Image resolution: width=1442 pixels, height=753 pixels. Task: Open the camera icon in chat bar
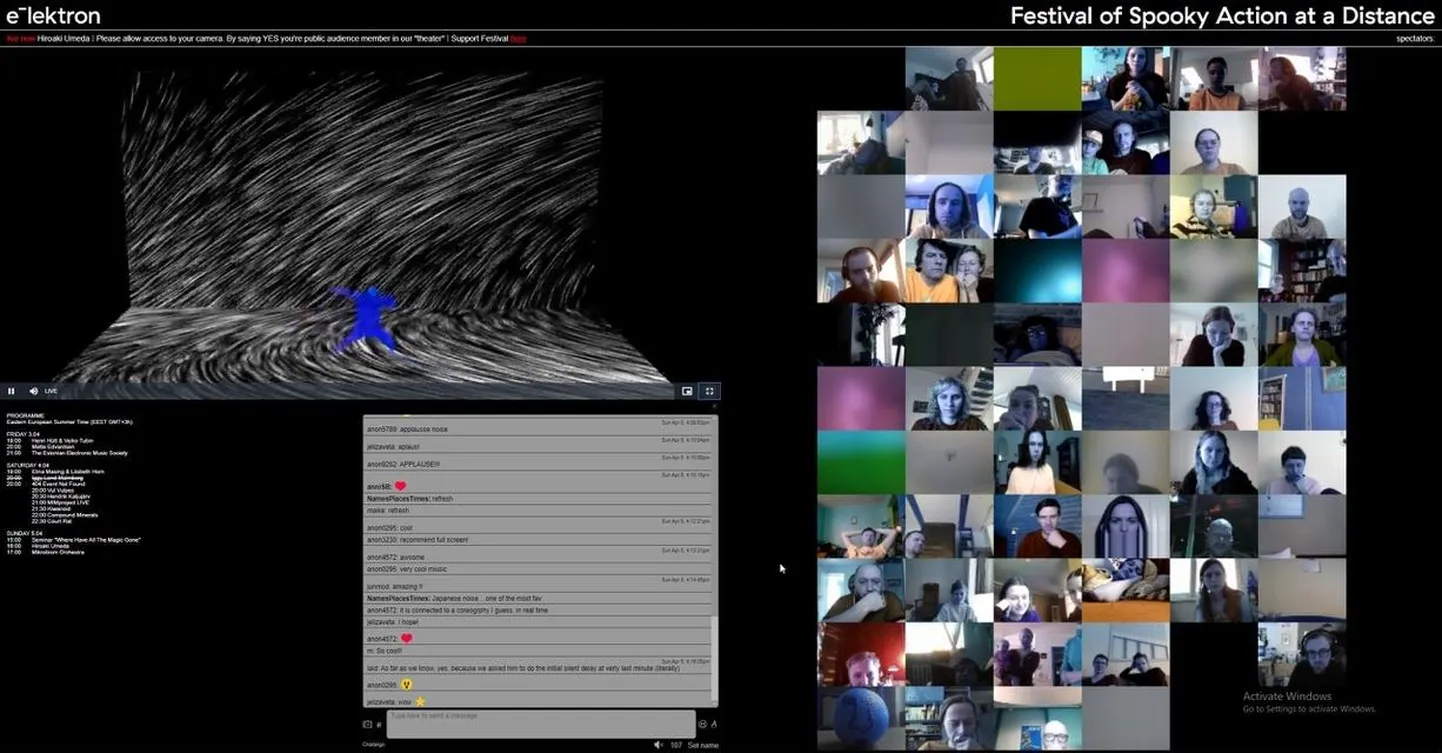click(367, 724)
